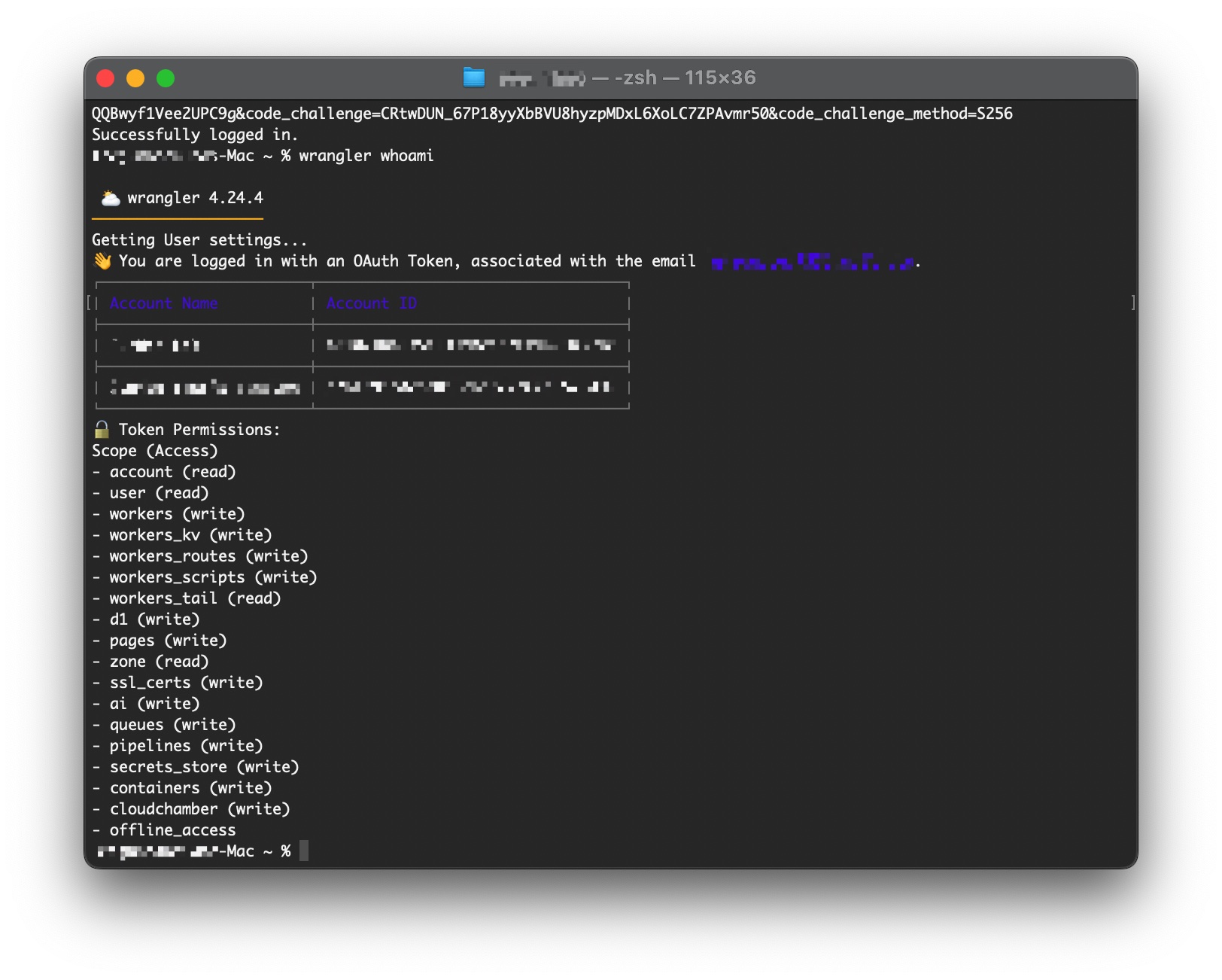The width and height of the screenshot is (1222, 980).
Task: Click the second blurred account name row
Action: [205, 388]
